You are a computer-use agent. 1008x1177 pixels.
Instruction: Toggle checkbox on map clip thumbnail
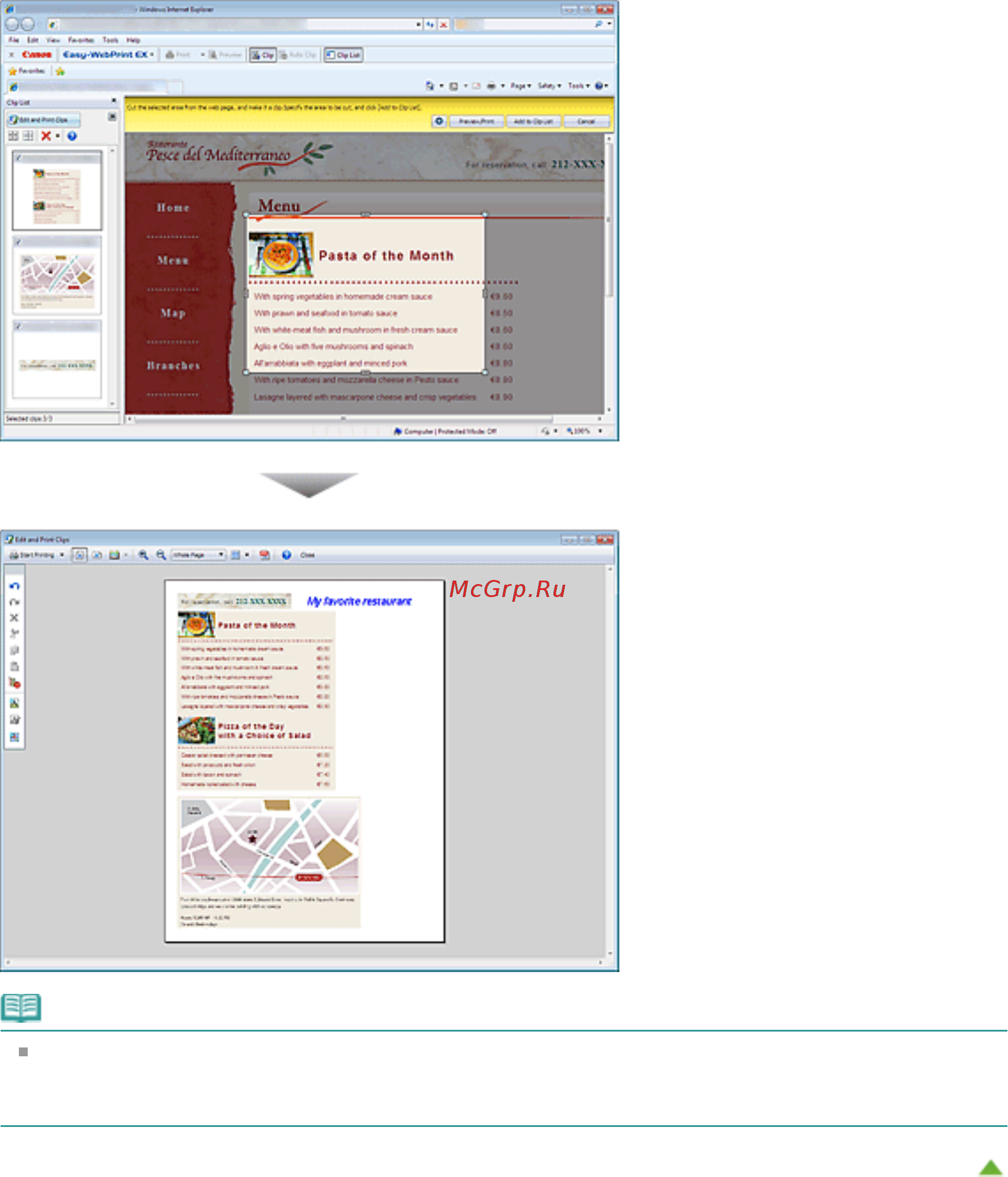coord(19,241)
